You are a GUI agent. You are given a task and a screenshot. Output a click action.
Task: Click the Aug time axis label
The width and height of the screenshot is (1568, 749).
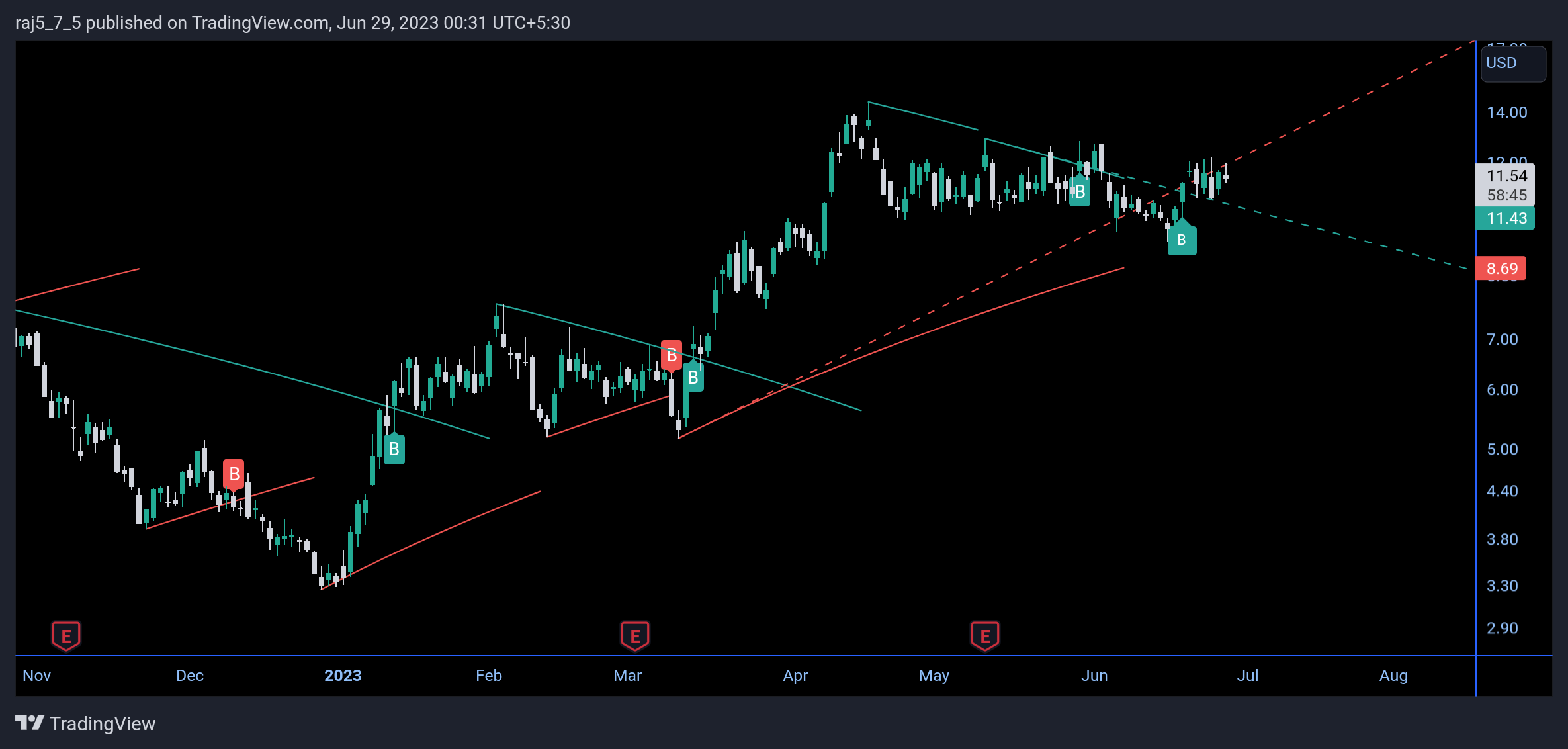pos(1393,676)
